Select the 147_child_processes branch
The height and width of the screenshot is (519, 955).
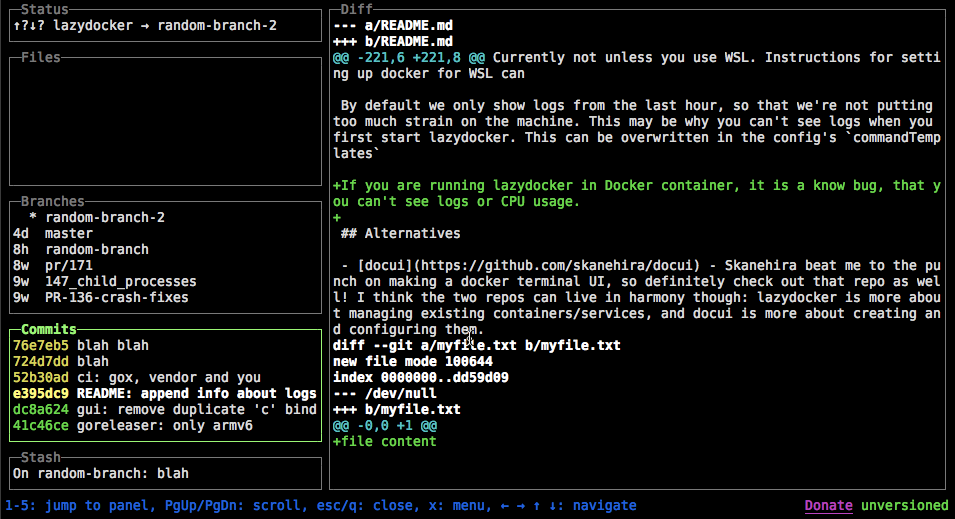click(x=165, y=281)
